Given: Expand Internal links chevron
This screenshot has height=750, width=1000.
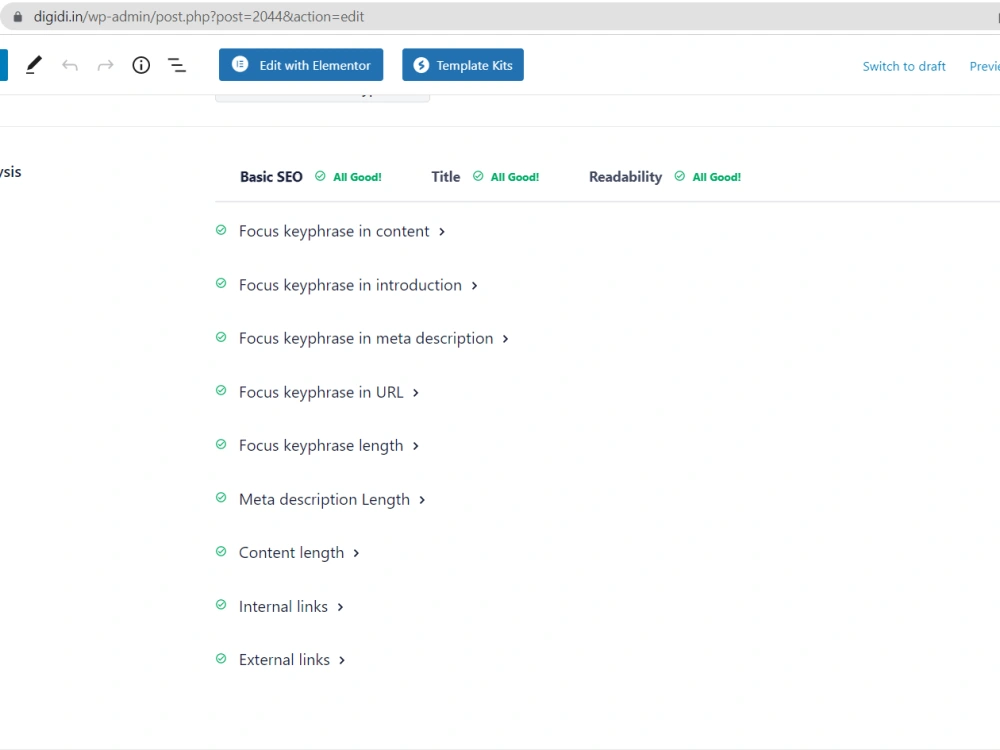Looking at the screenshot, I should [x=340, y=607].
